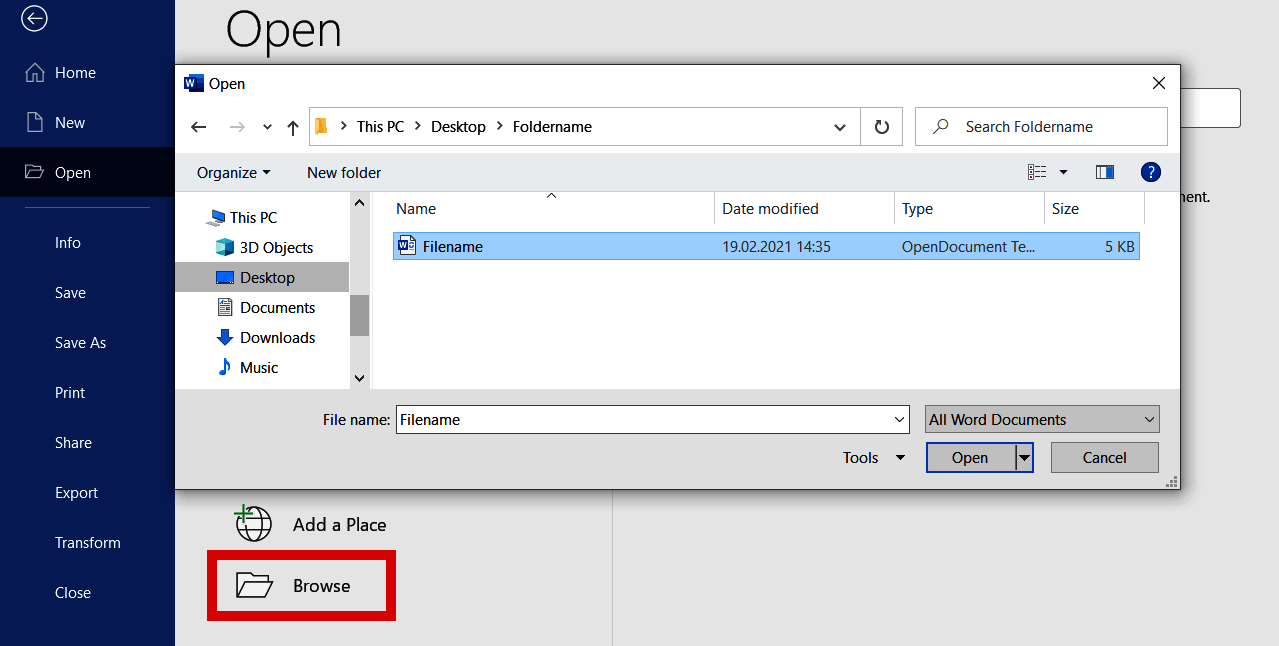Click inside the Search Foldername box

(1040, 126)
